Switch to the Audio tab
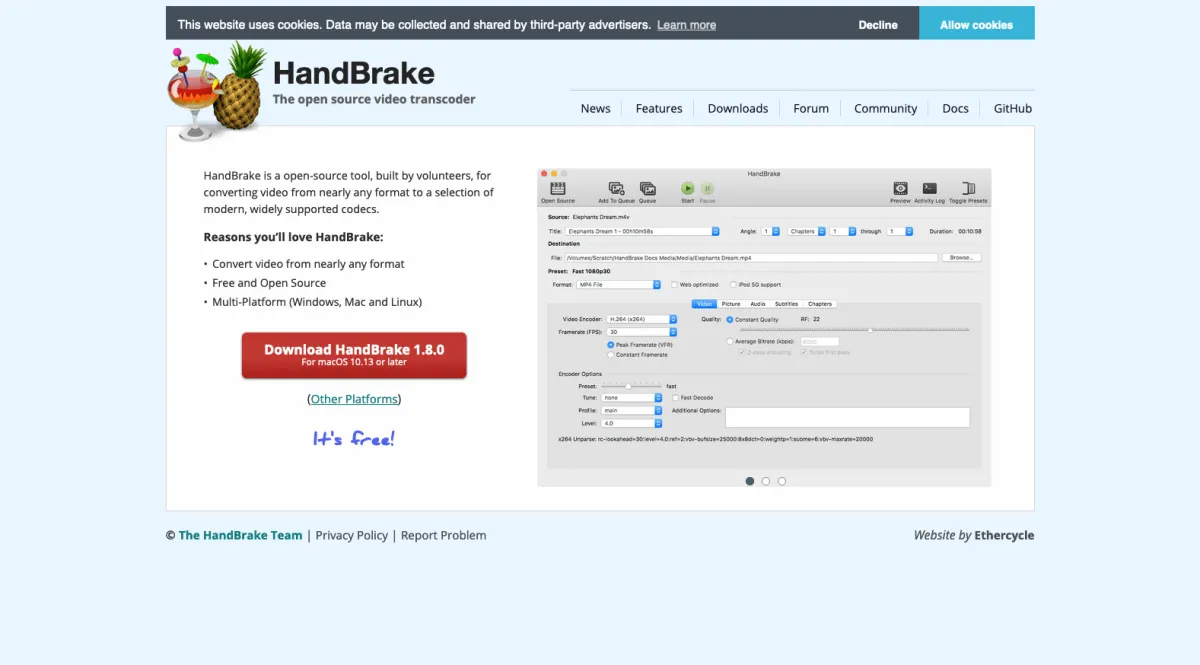Viewport: 1200px width, 665px height. (758, 304)
